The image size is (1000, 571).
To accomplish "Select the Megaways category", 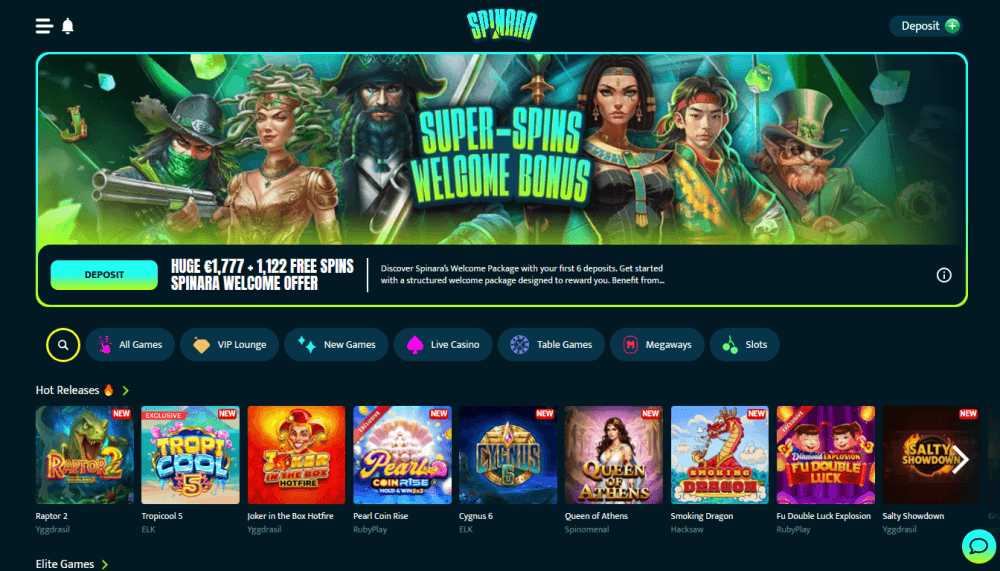I will click(657, 345).
